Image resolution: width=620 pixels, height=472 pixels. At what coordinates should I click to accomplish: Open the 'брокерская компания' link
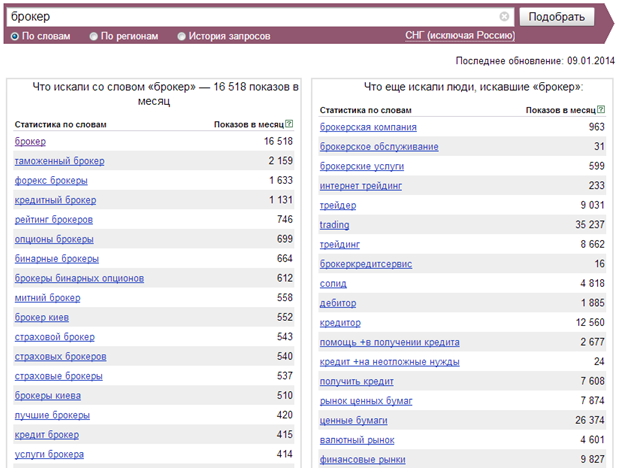coord(368,127)
